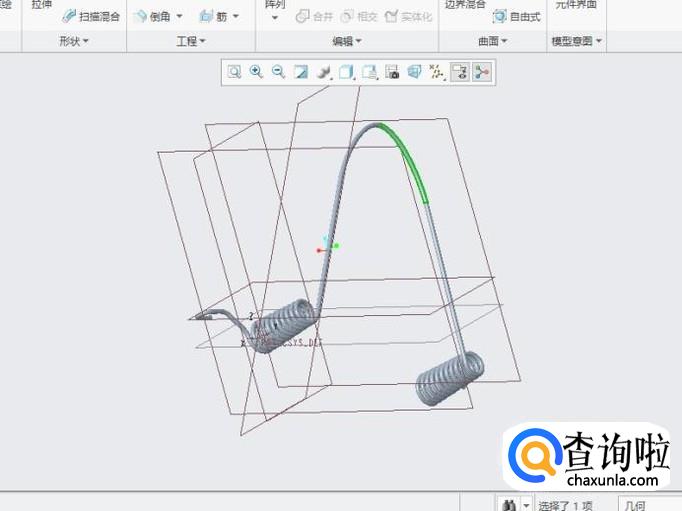The image size is (682, 511).
Task: Expand the Model Intent (模型意图) group menu
Action: [x=576, y=41]
